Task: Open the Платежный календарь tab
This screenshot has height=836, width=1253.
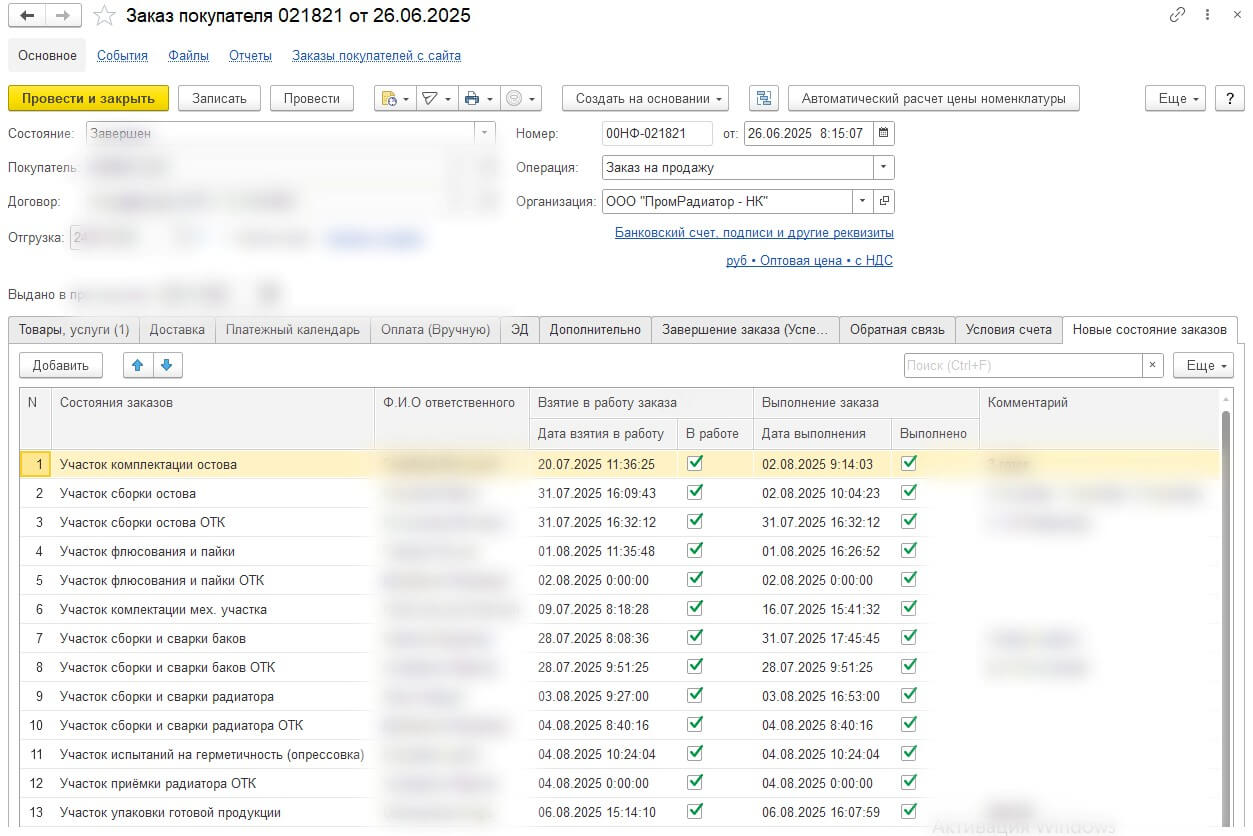Action: (x=292, y=330)
